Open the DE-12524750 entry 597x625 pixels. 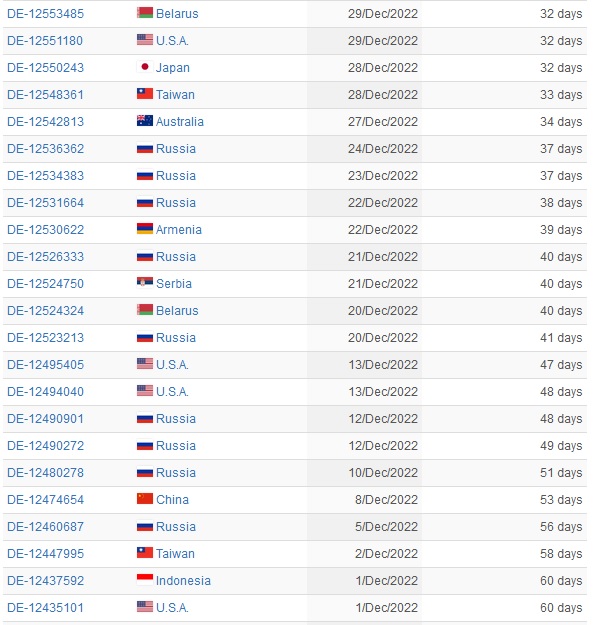point(45,284)
